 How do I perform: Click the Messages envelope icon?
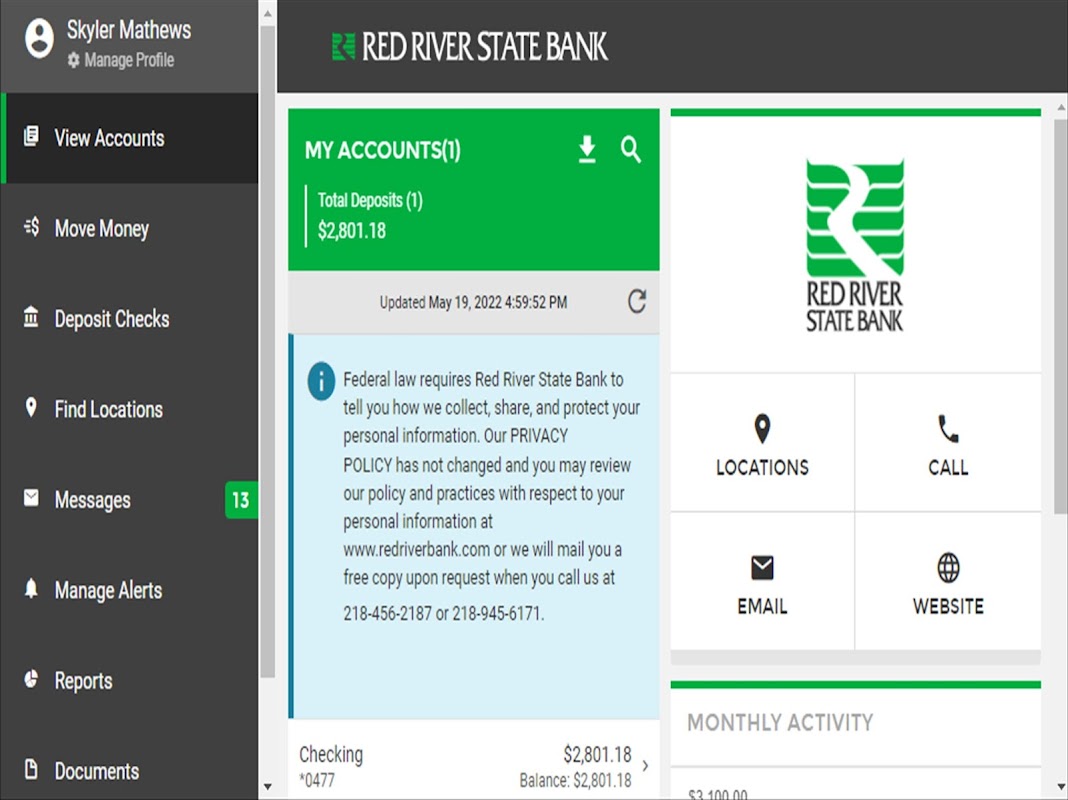31,497
